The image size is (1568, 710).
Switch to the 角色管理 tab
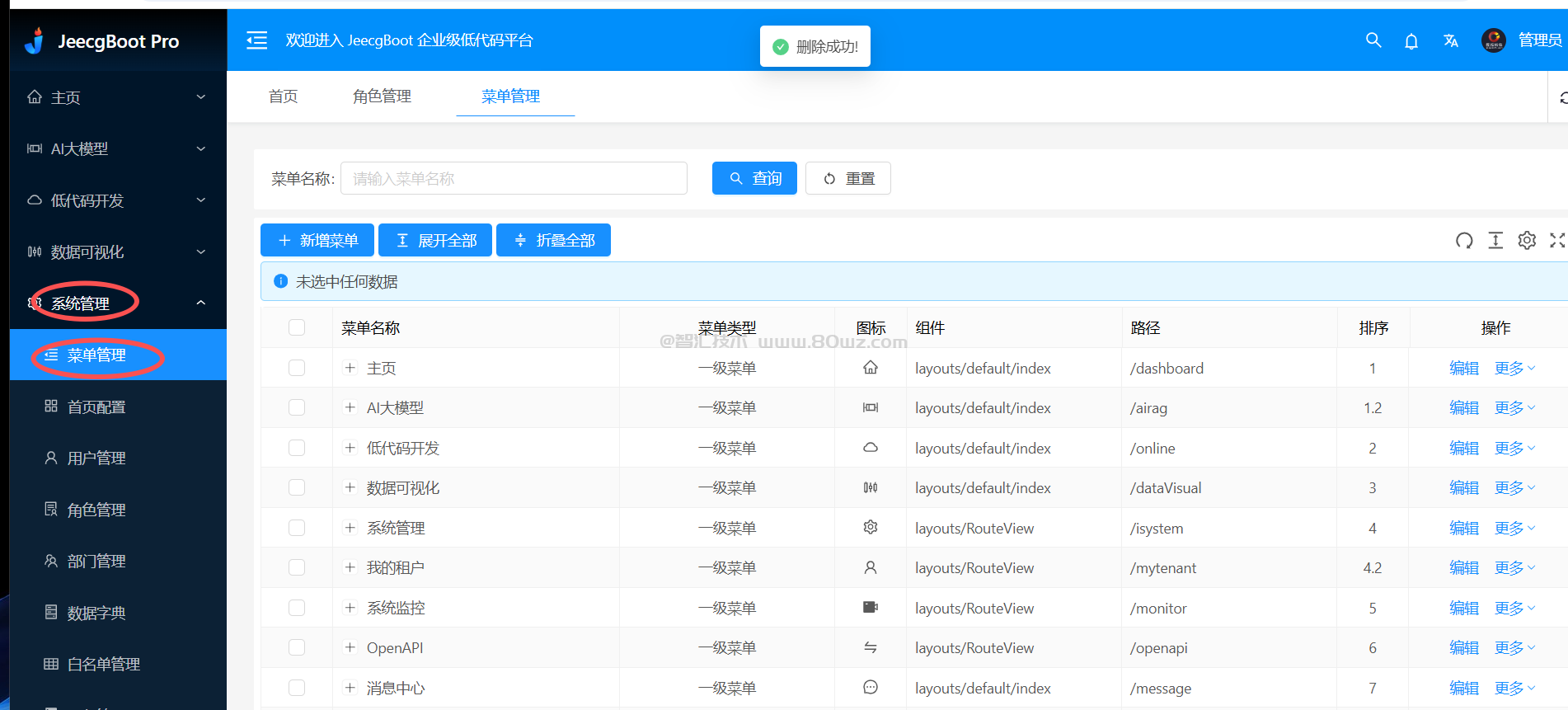(x=382, y=96)
